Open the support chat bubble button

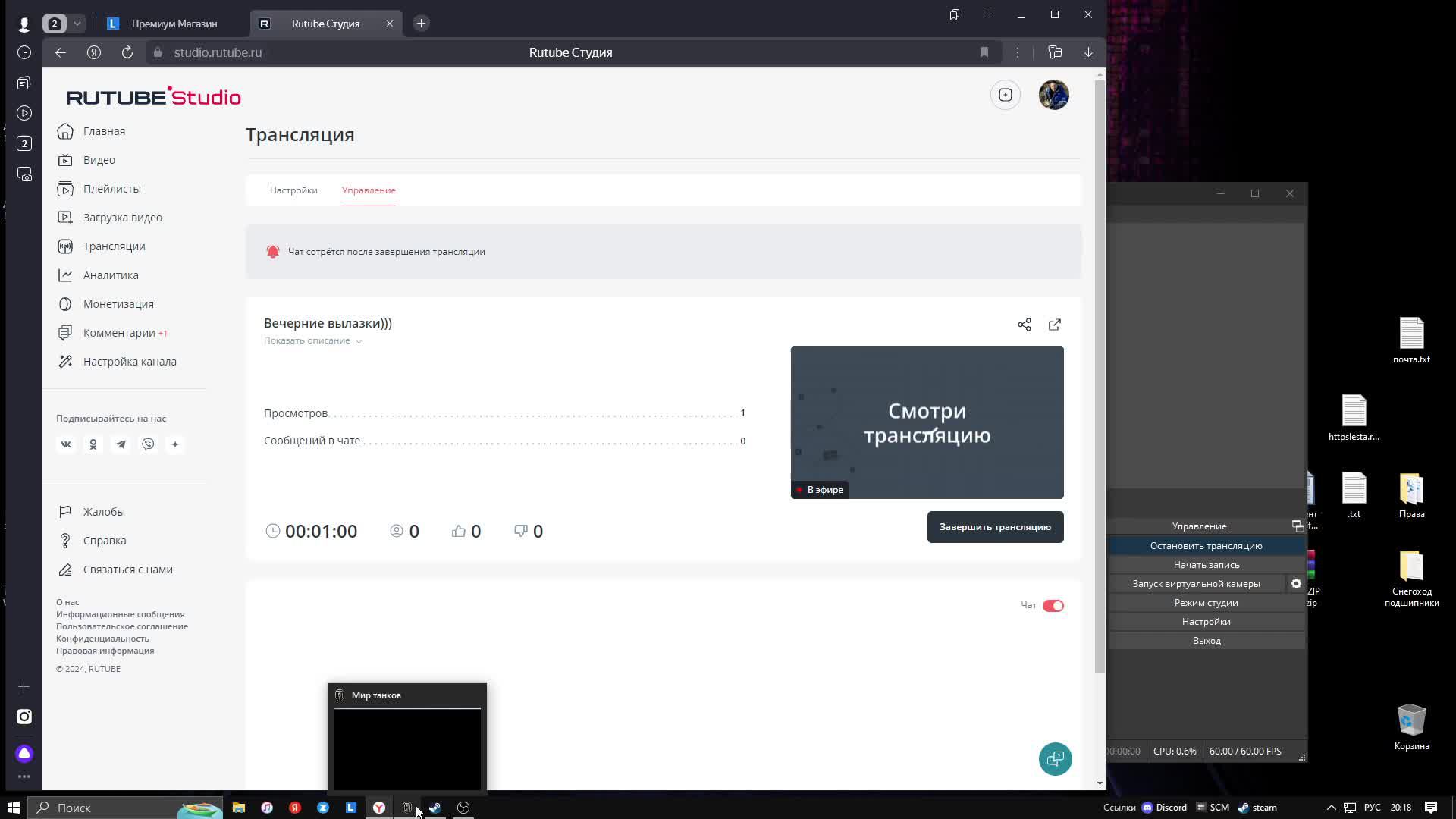(x=1056, y=759)
